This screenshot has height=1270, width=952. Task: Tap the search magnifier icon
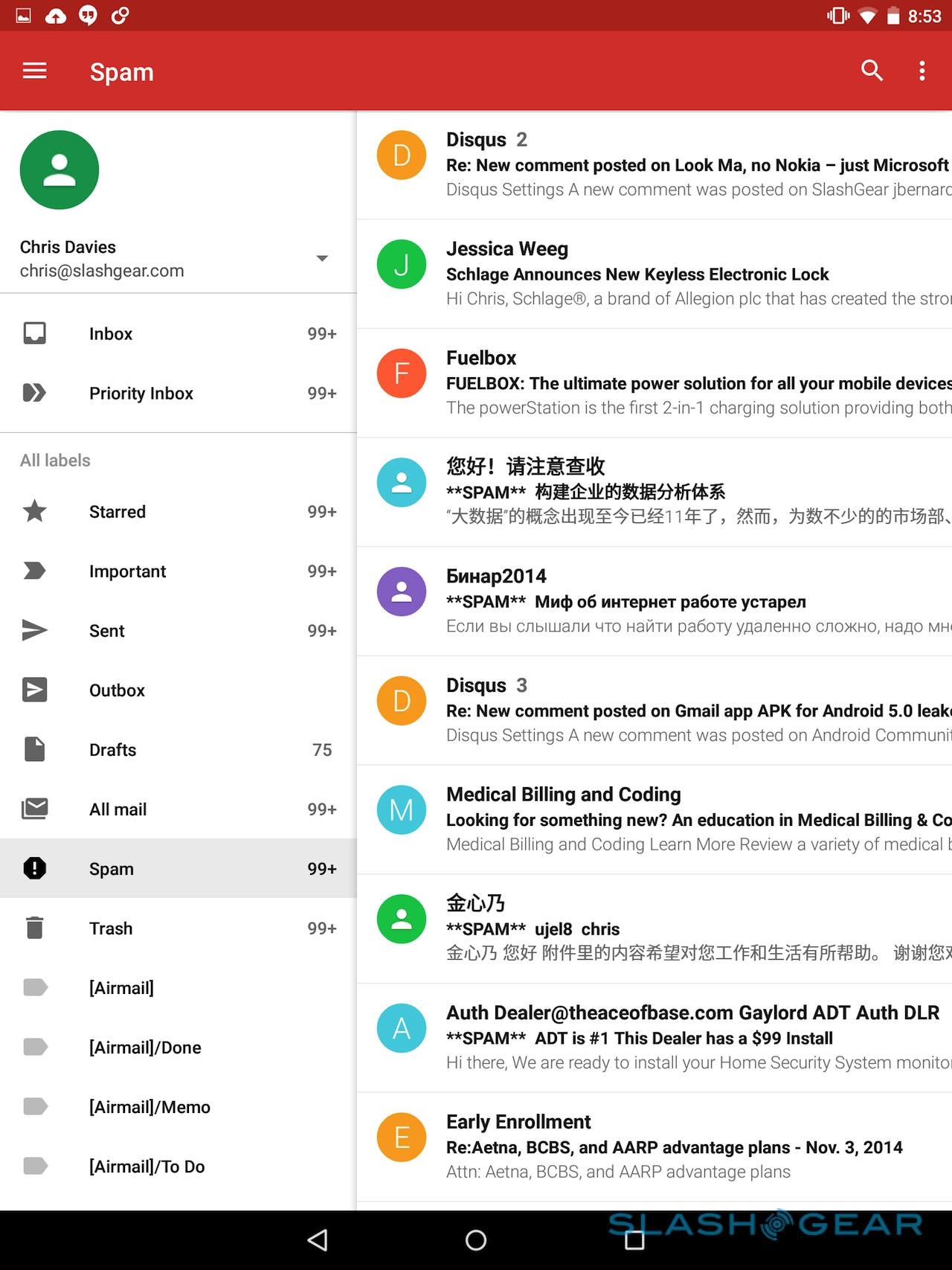point(872,71)
